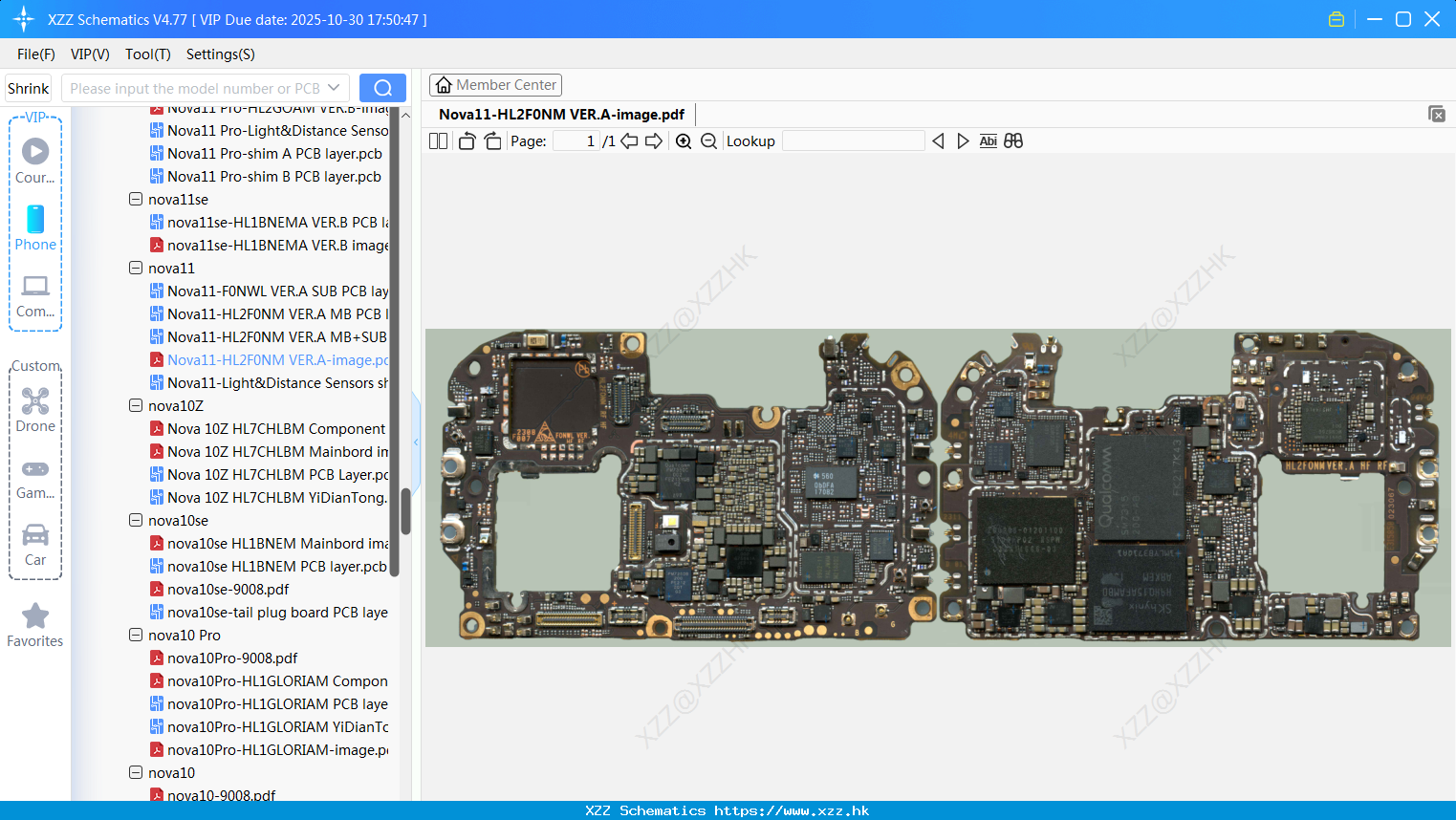Image resolution: width=1456 pixels, height=820 pixels.
Task: Open the File(F) menu
Action: [36, 54]
